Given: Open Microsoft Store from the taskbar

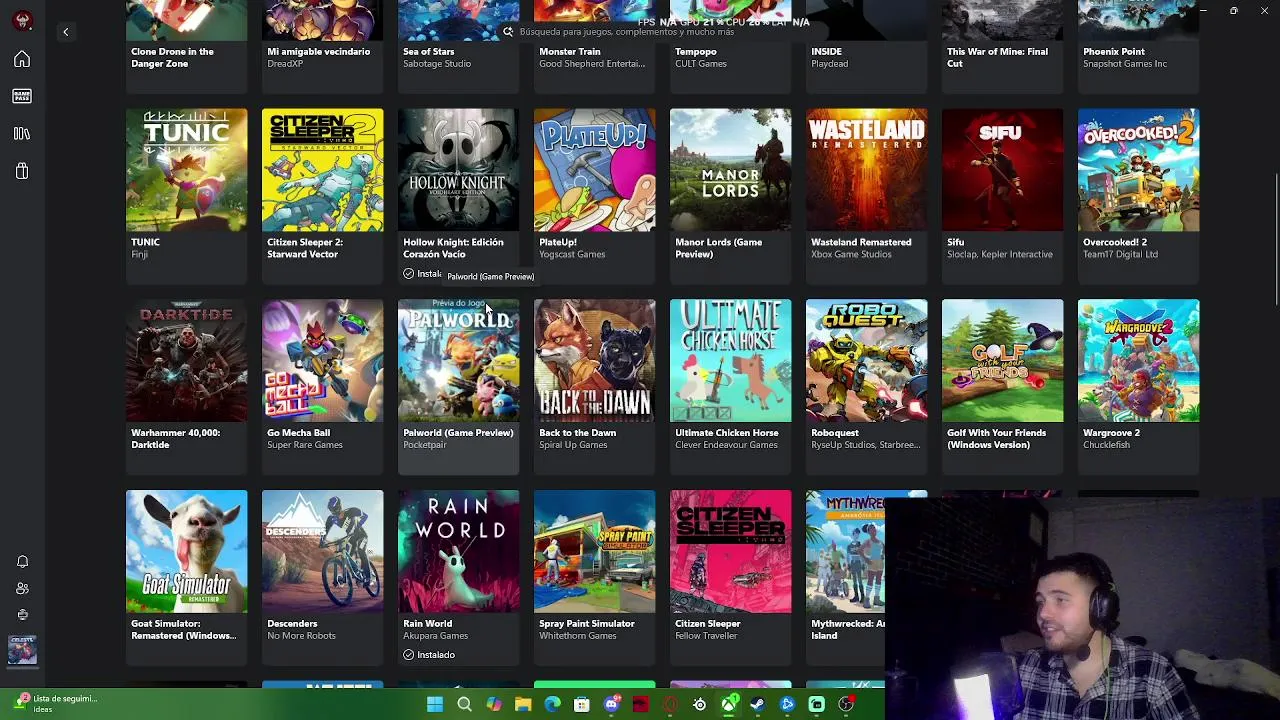Looking at the screenshot, I should pos(582,704).
